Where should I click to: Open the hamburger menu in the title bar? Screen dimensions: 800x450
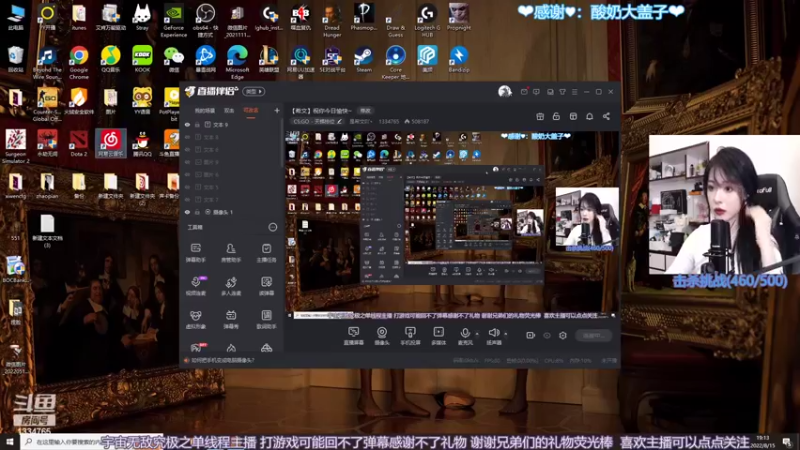coord(574,92)
